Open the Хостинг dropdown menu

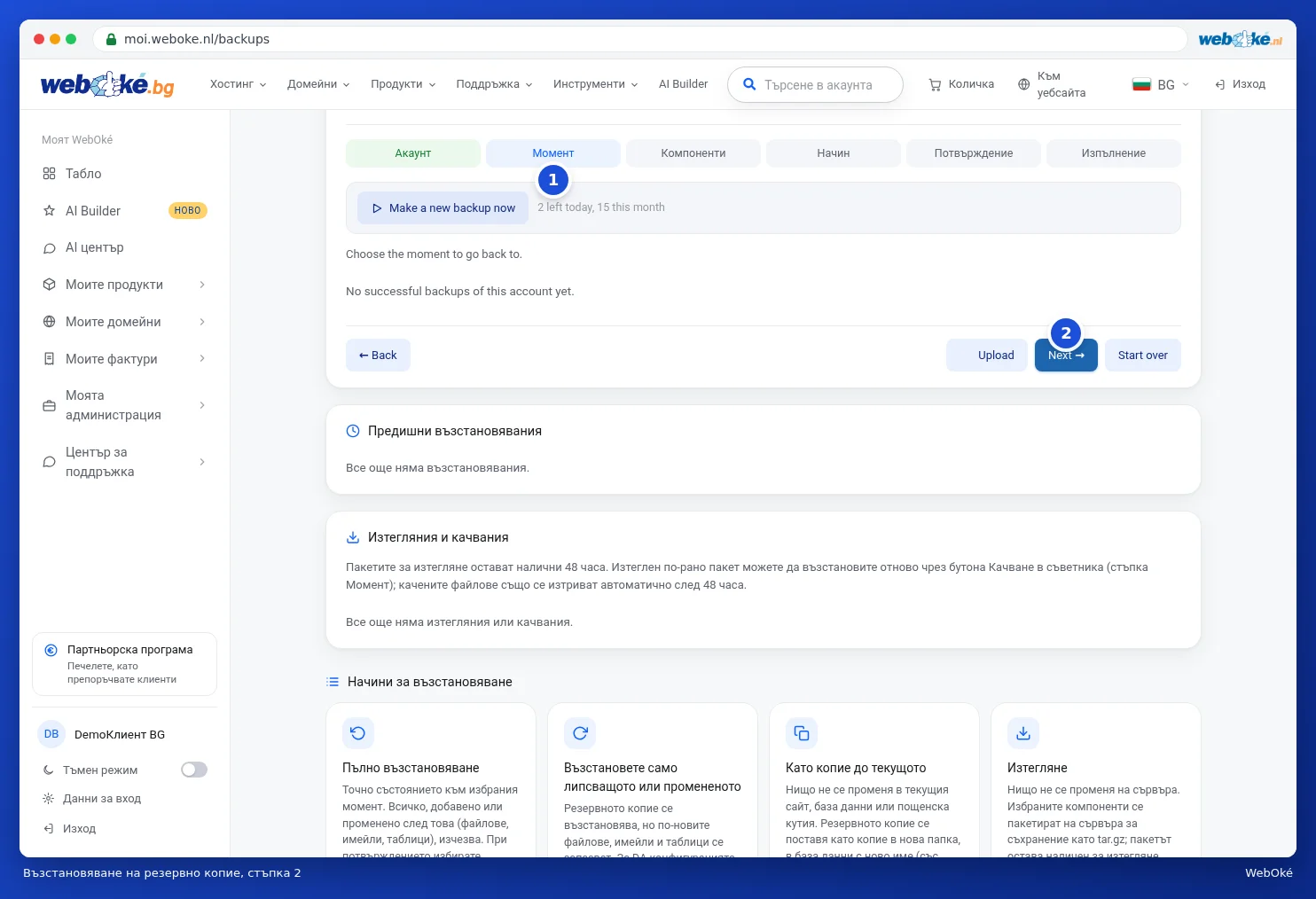click(x=238, y=84)
